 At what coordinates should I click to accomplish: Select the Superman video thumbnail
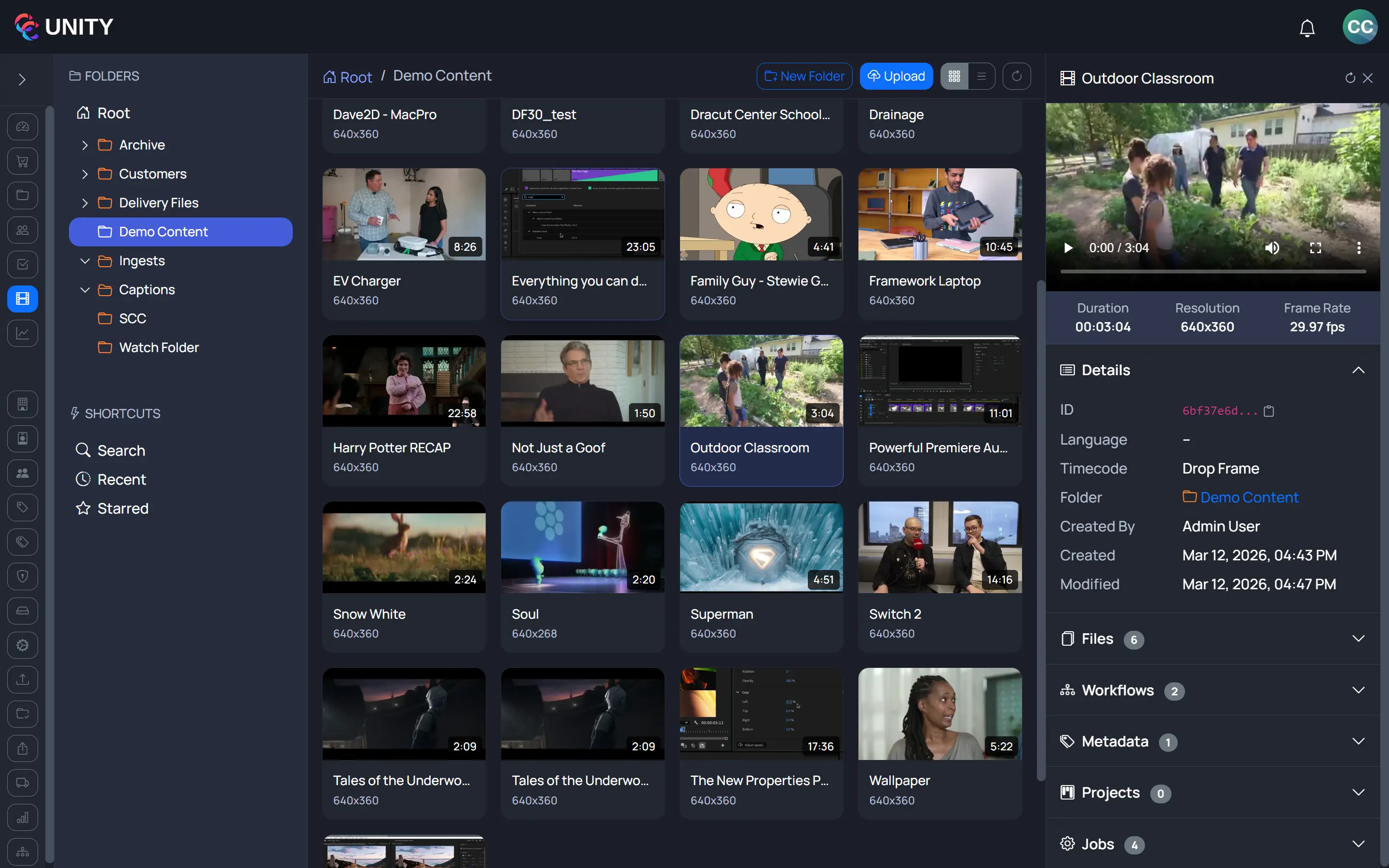pyautogui.click(x=761, y=547)
